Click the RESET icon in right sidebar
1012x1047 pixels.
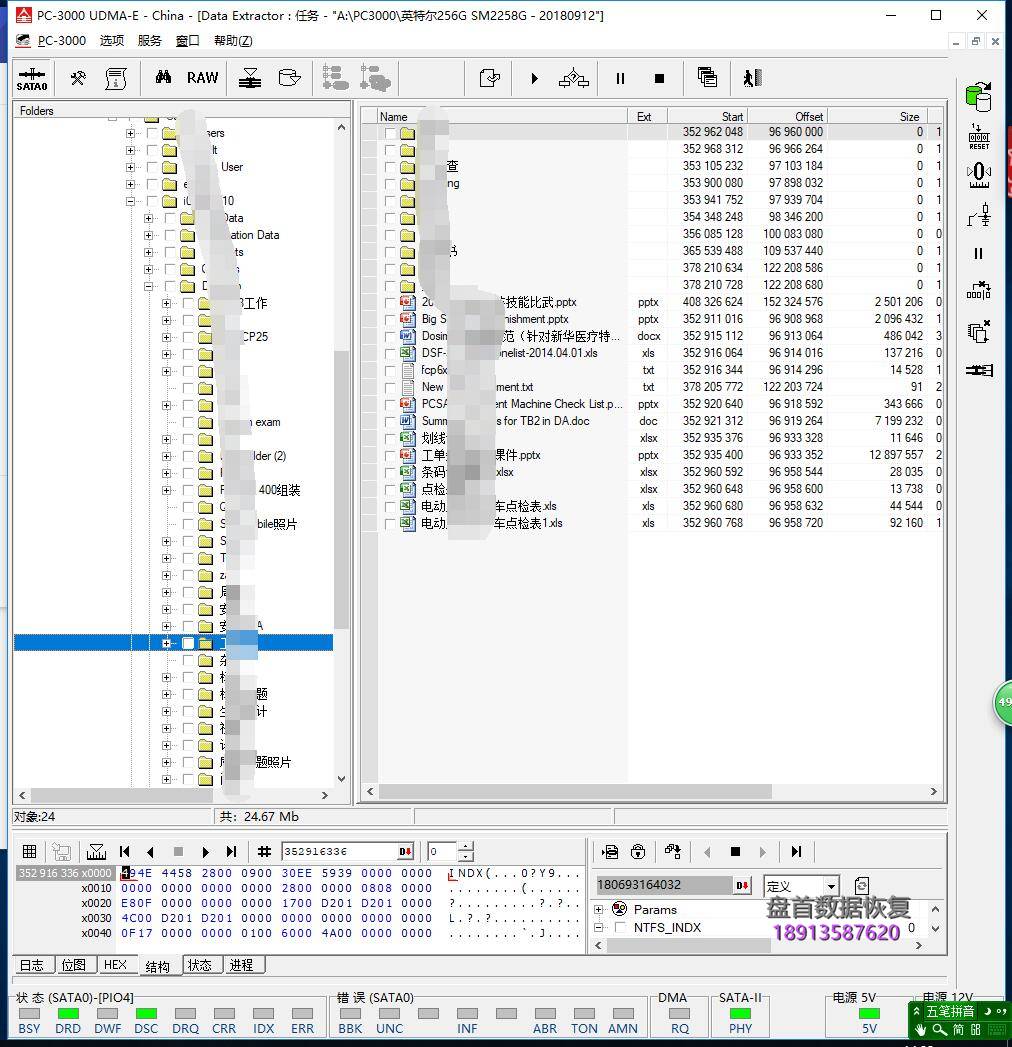pyautogui.click(x=978, y=136)
